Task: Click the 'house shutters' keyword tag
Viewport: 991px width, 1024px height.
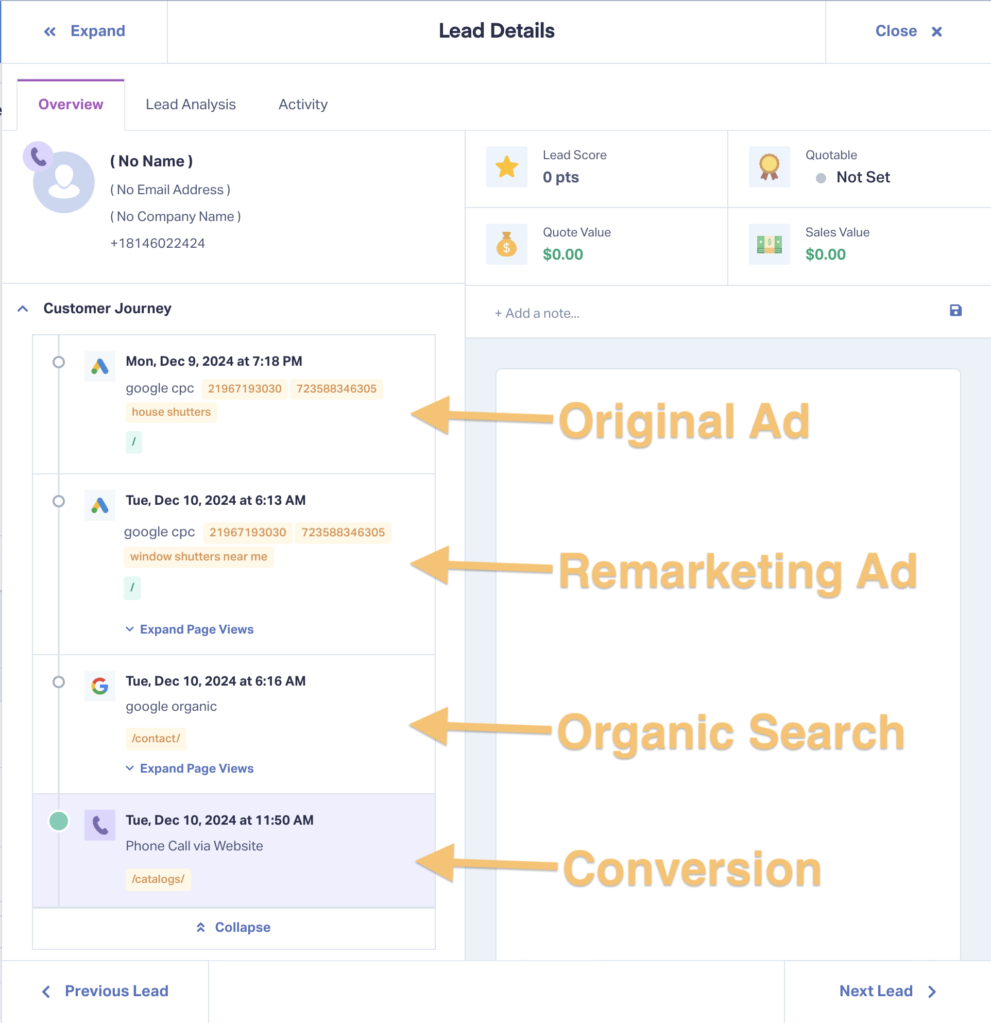Action: 171,412
